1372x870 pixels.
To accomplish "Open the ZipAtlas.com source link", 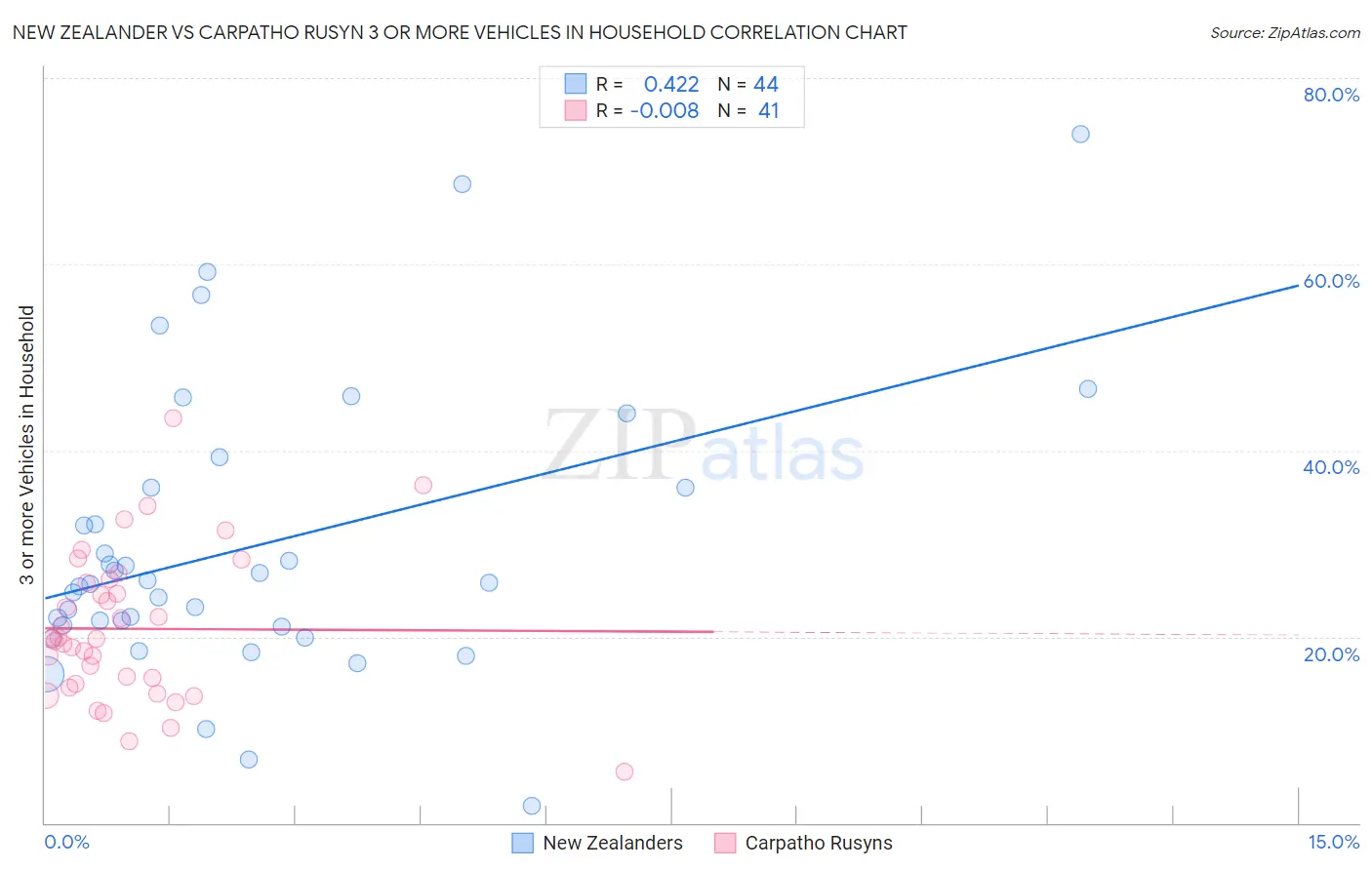I will tap(1285, 32).
